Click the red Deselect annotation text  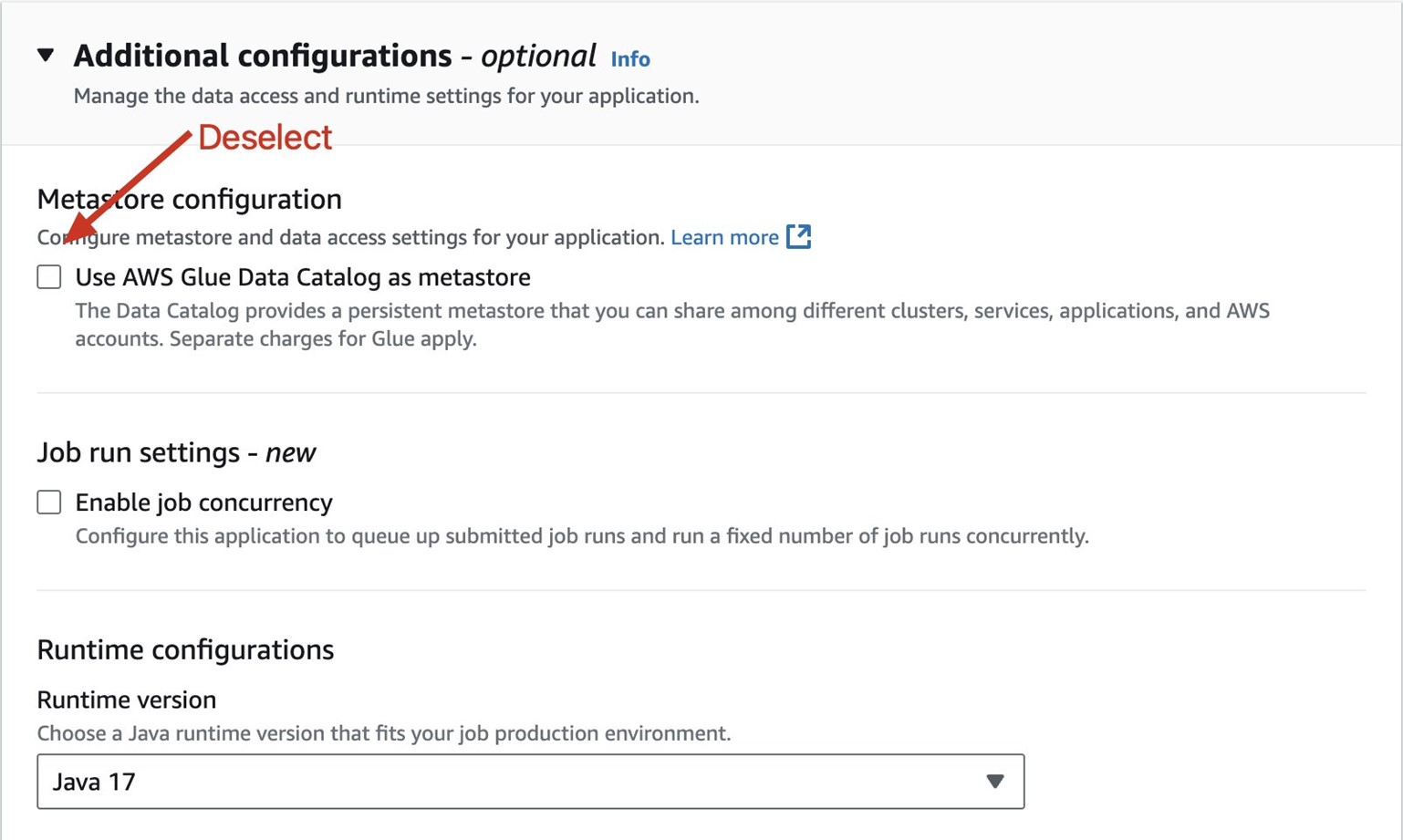click(265, 138)
